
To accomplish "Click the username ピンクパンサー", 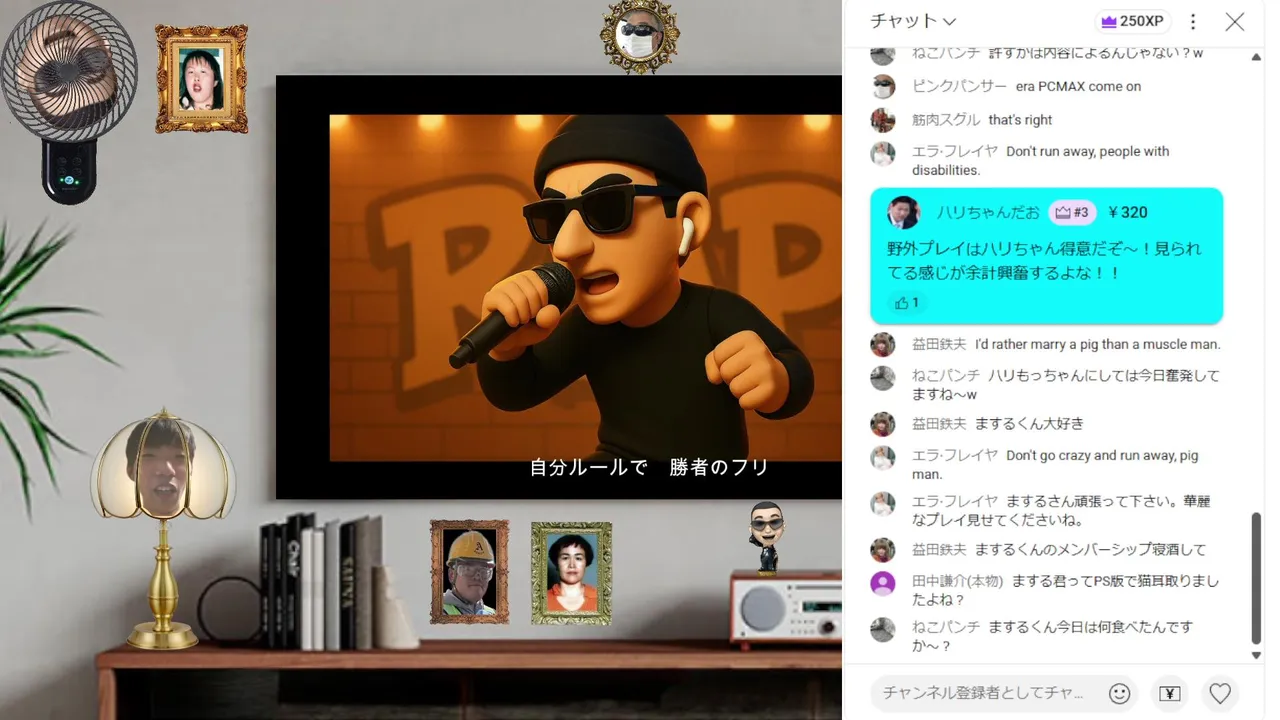I will 959,86.
